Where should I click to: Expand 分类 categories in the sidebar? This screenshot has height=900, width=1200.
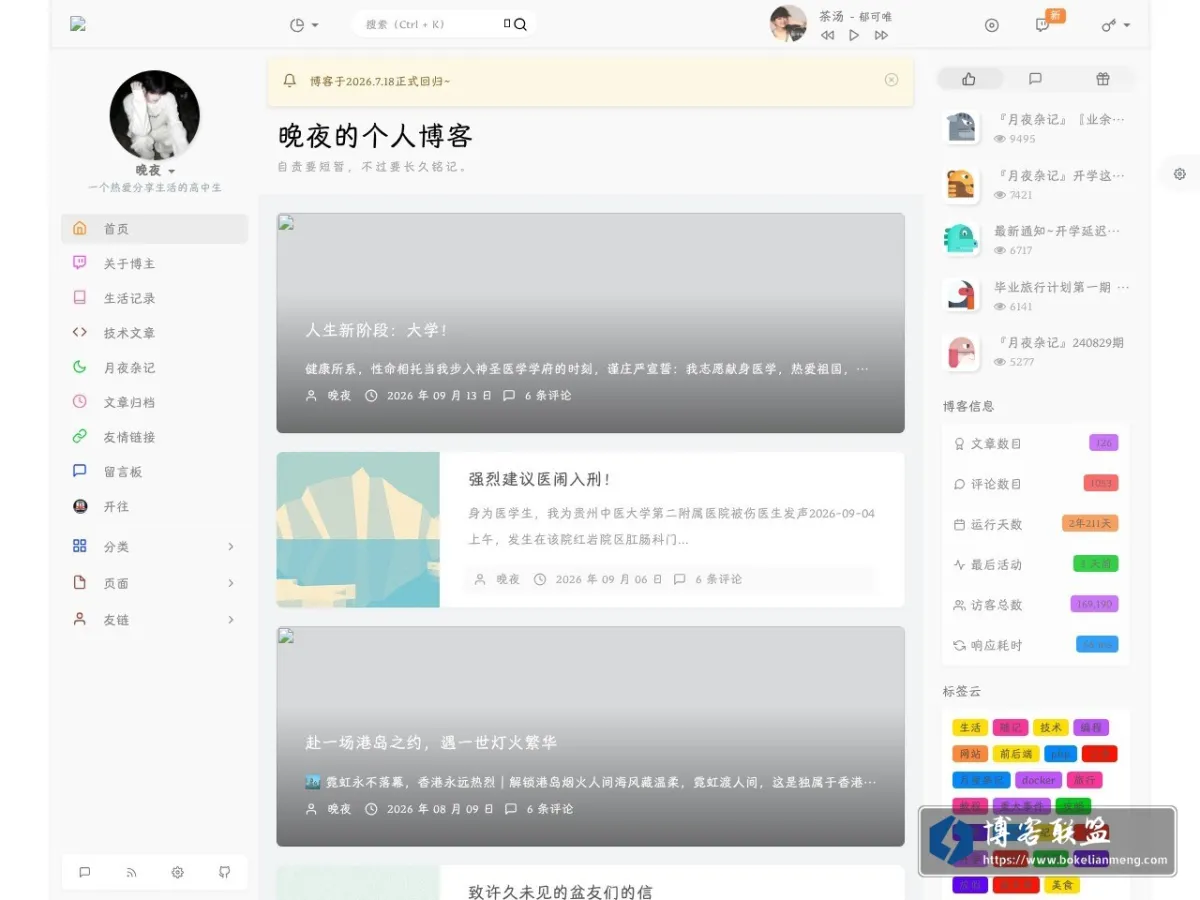[x=154, y=547]
